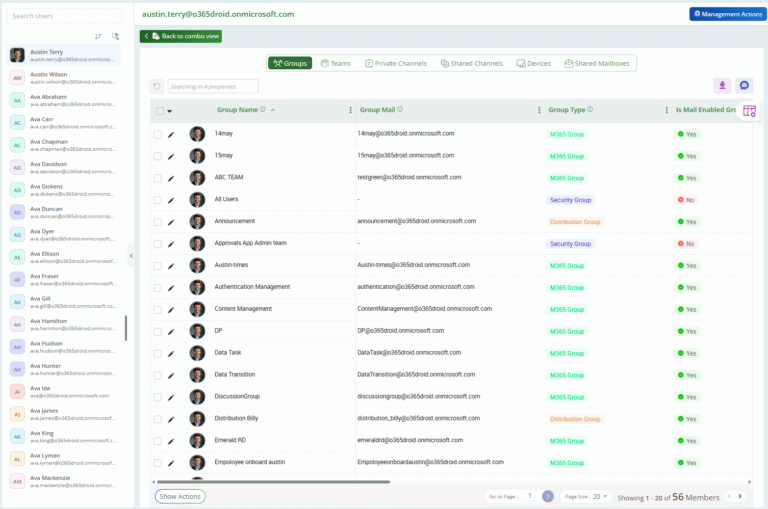Click the Search Users input field
The image size is (768, 509).
coord(64,16)
